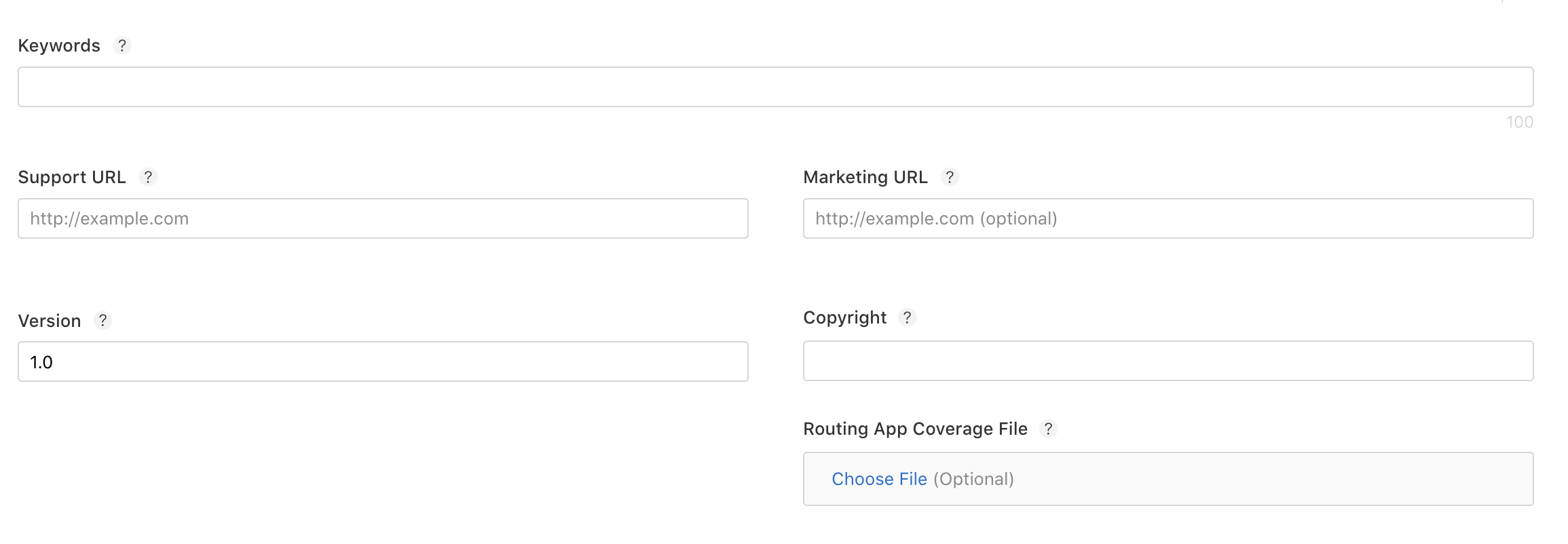
Task: Click the Copyright label text
Action: click(844, 317)
